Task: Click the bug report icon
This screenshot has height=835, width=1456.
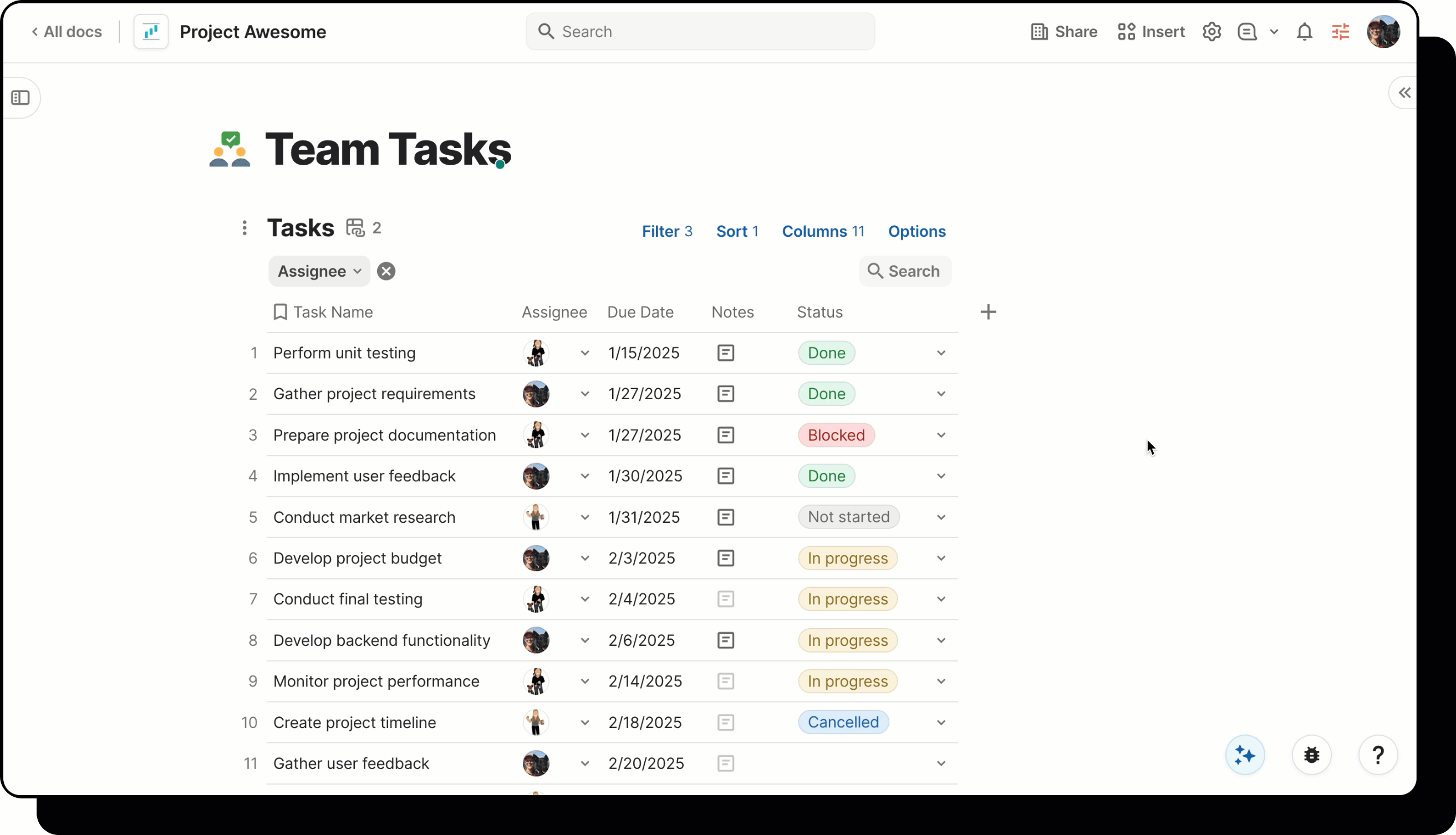Action: click(1311, 754)
